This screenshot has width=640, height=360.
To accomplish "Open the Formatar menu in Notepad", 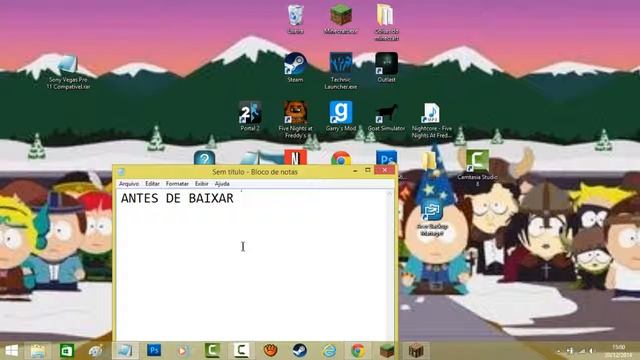I will (177, 184).
